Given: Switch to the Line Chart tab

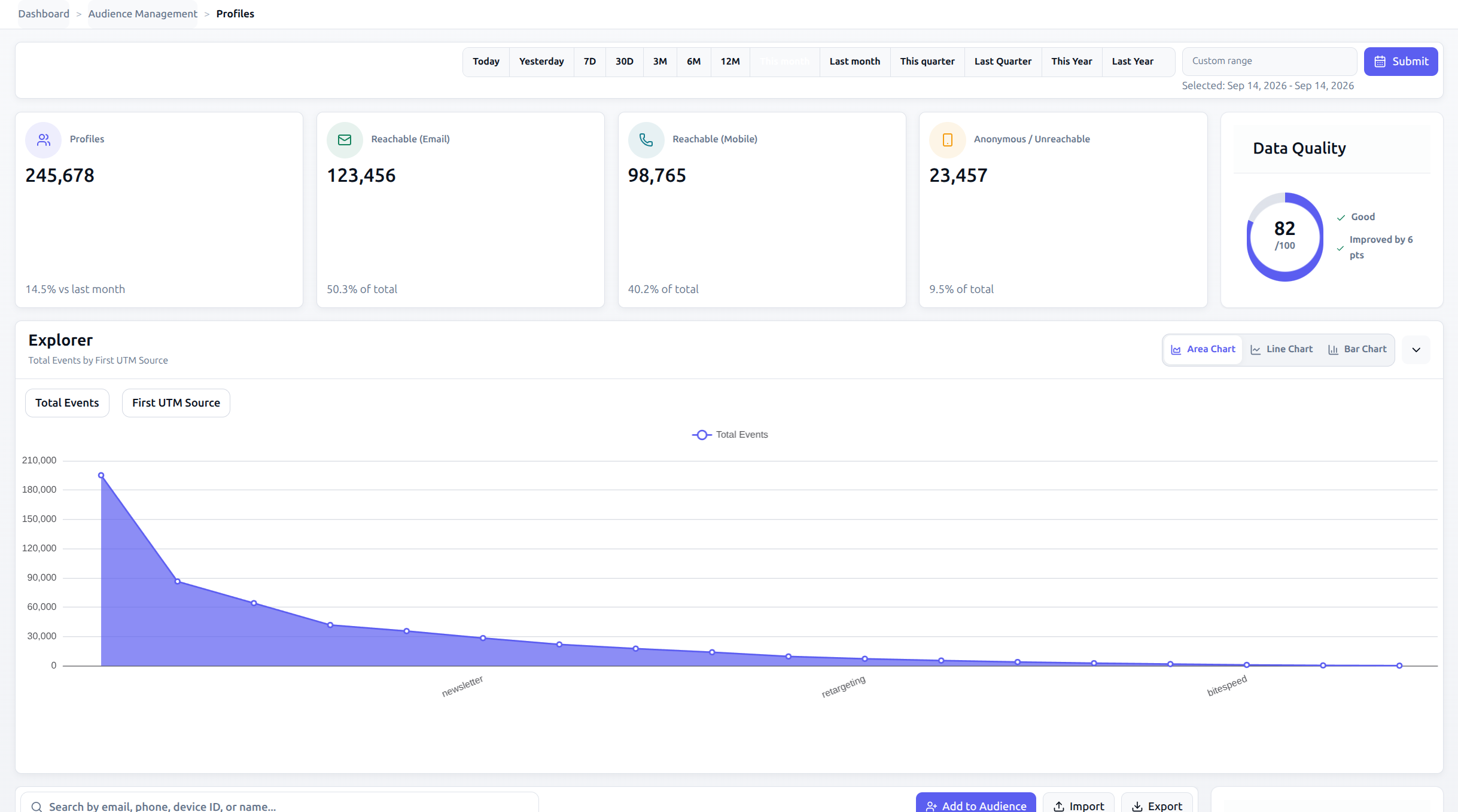Looking at the screenshot, I should pyautogui.click(x=1282, y=350).
